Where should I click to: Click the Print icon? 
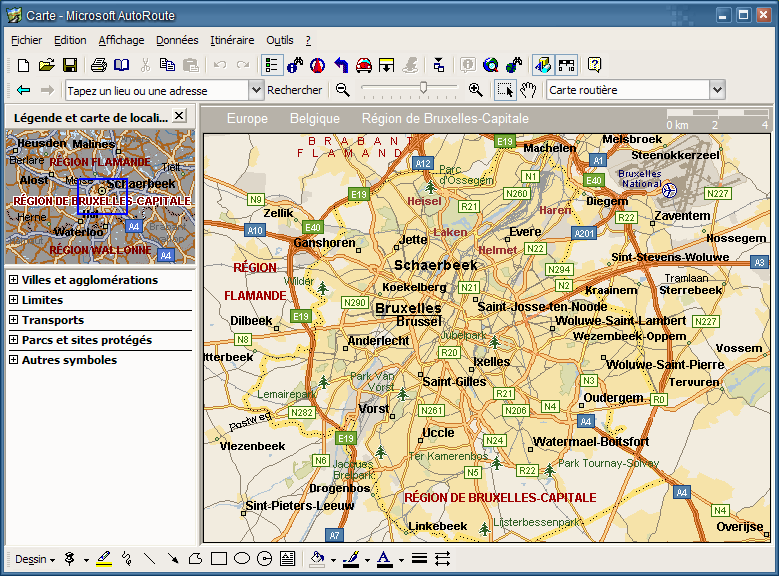pyautogui.click(x=98, y=65)
